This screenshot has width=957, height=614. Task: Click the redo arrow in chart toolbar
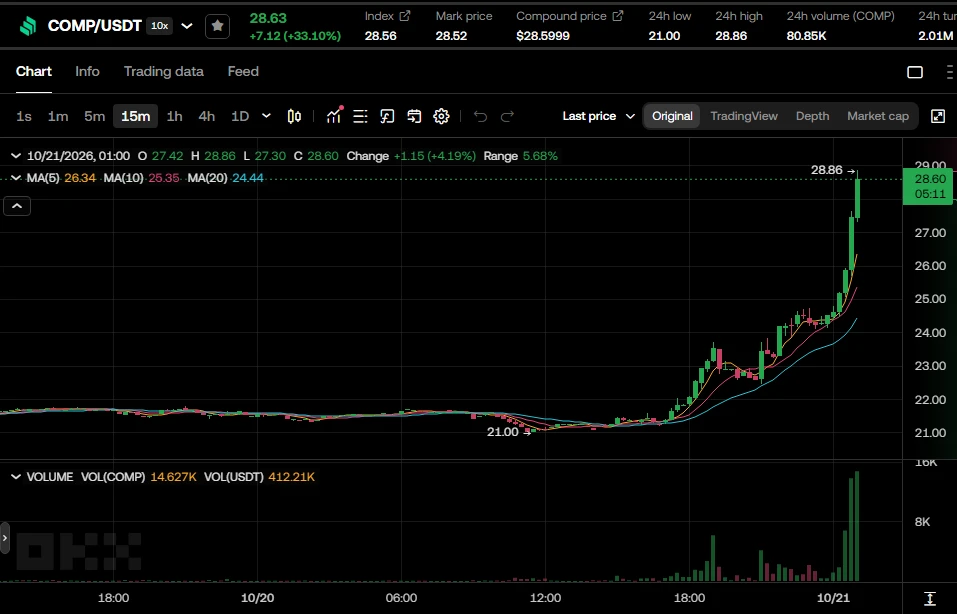pos(507,116)
